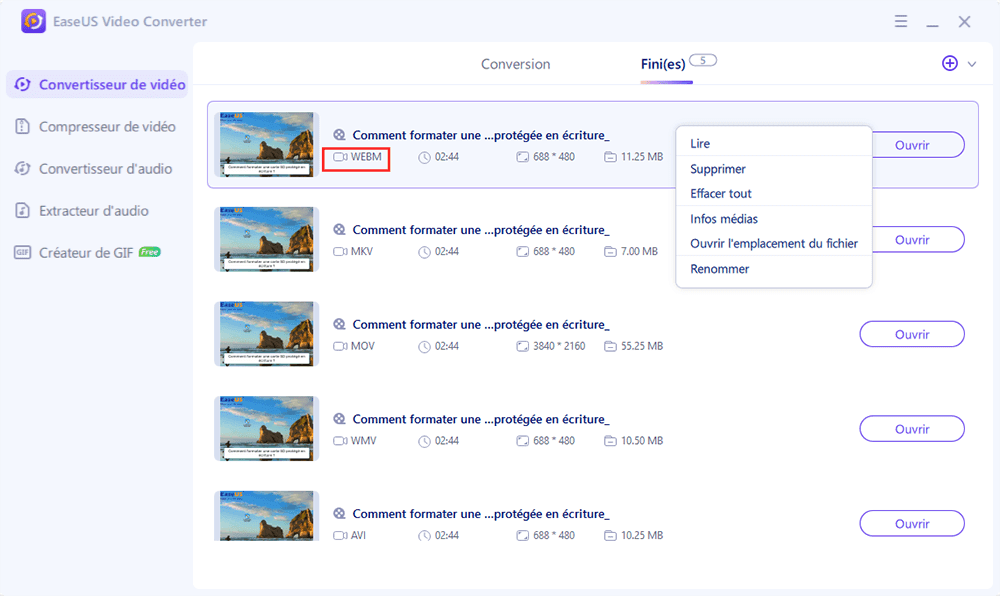Choose Renommer to rename the file
Screen dimensions: 1000x596
tap(717, 268)
